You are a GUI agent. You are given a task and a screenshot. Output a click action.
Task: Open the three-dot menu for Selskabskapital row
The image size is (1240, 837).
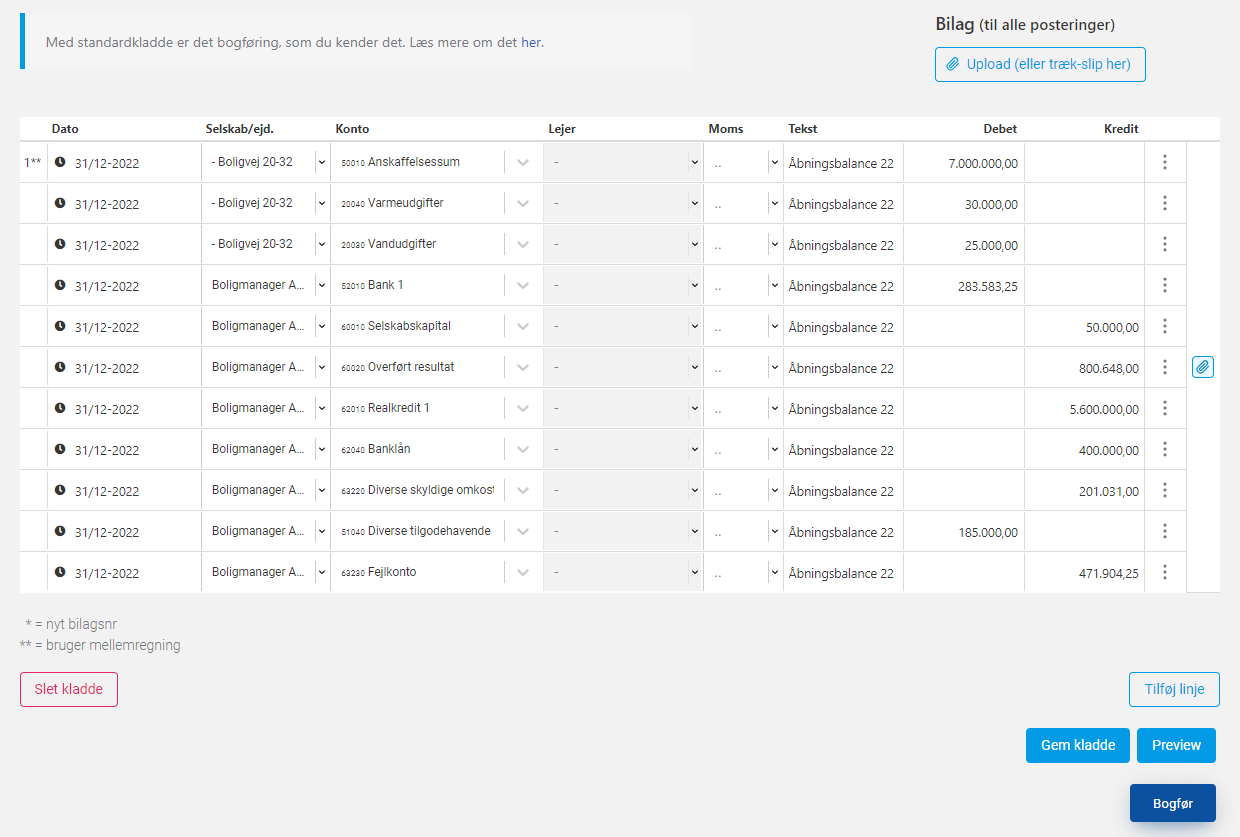click(x=1165, y=326)
